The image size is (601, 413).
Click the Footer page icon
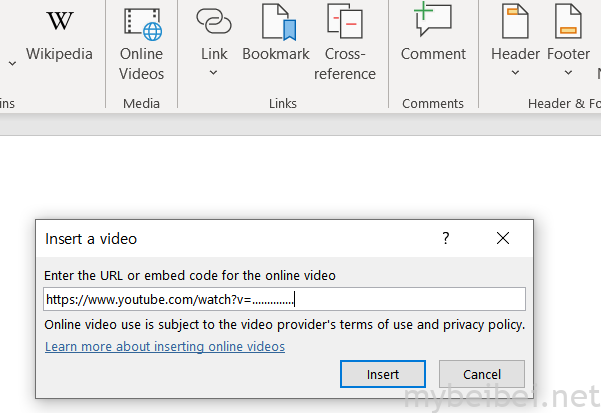click(568, 21)
